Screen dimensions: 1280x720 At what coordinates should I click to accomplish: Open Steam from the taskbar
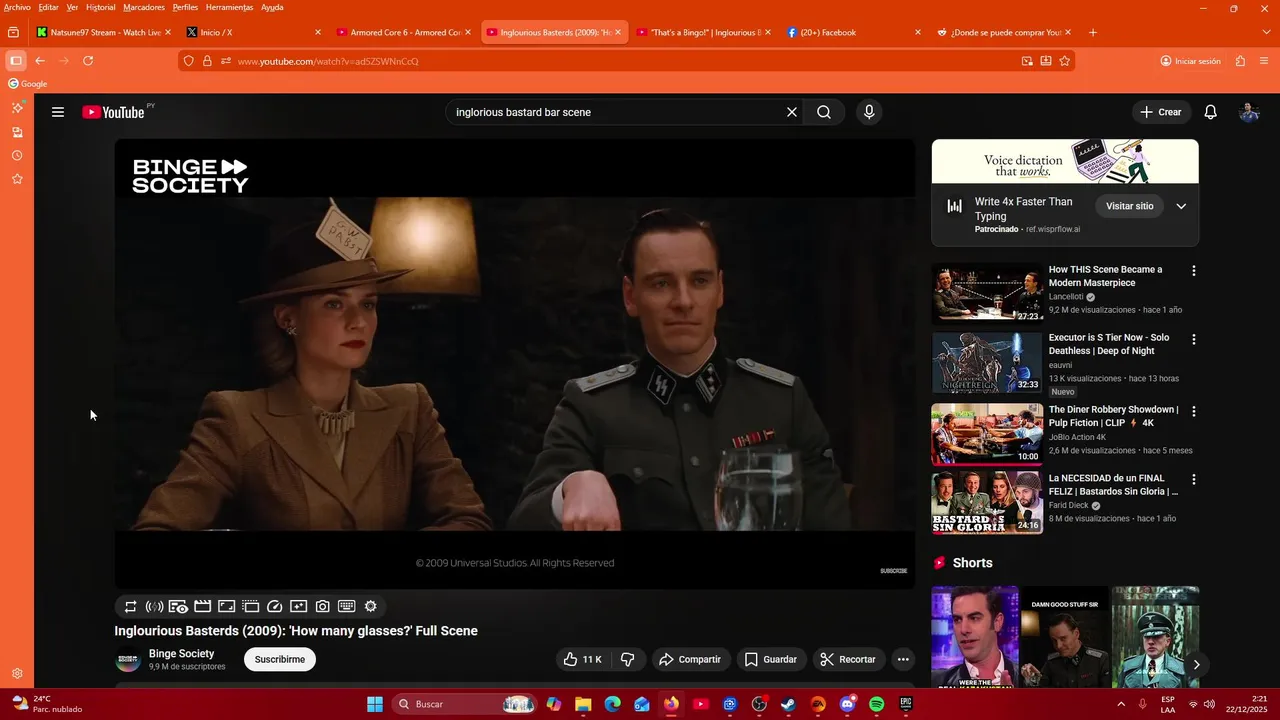point(788,704)
